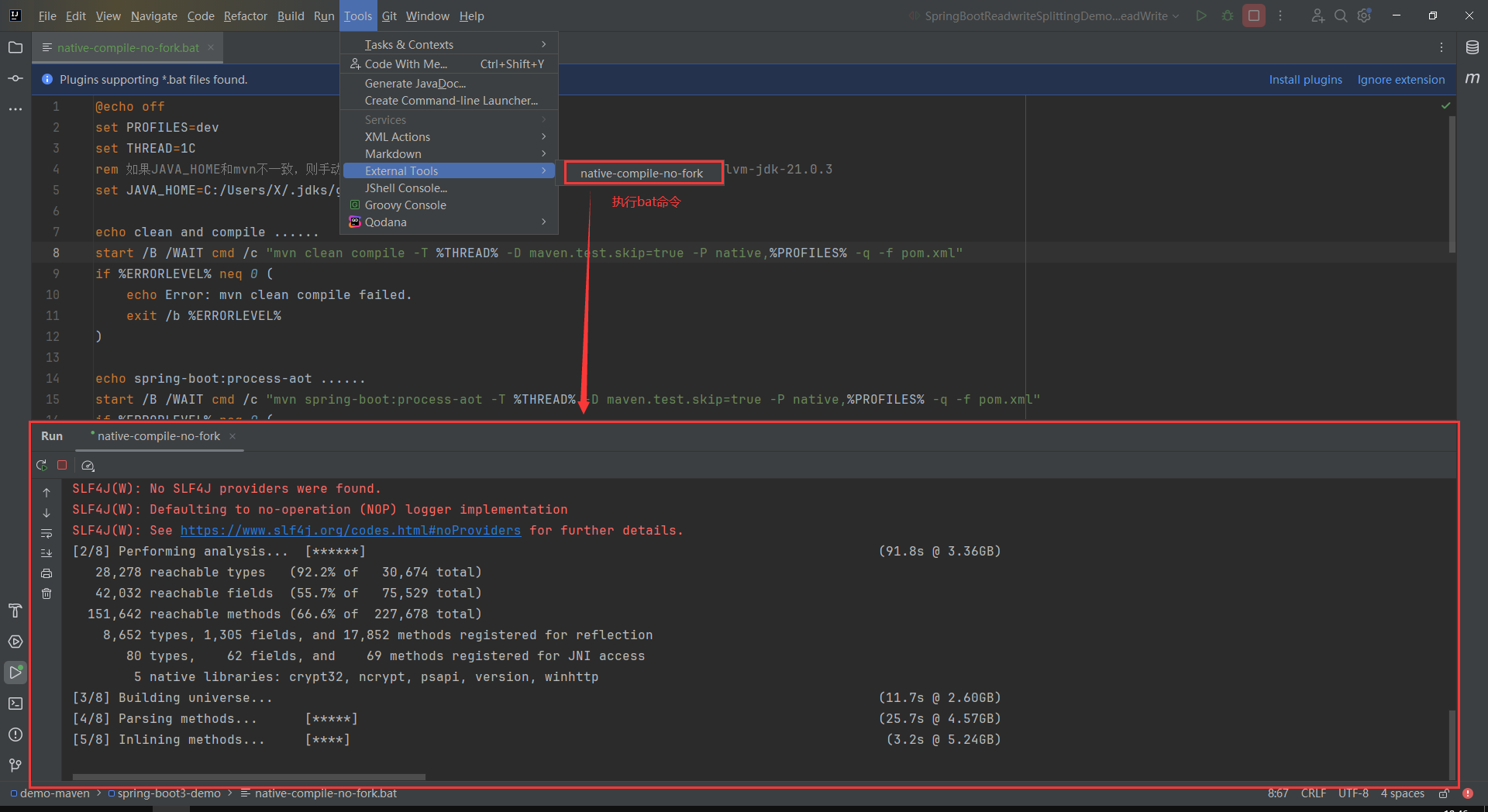Toggle soft-wrap in the Run console
1488x812 pixels.
coord(46,533)
